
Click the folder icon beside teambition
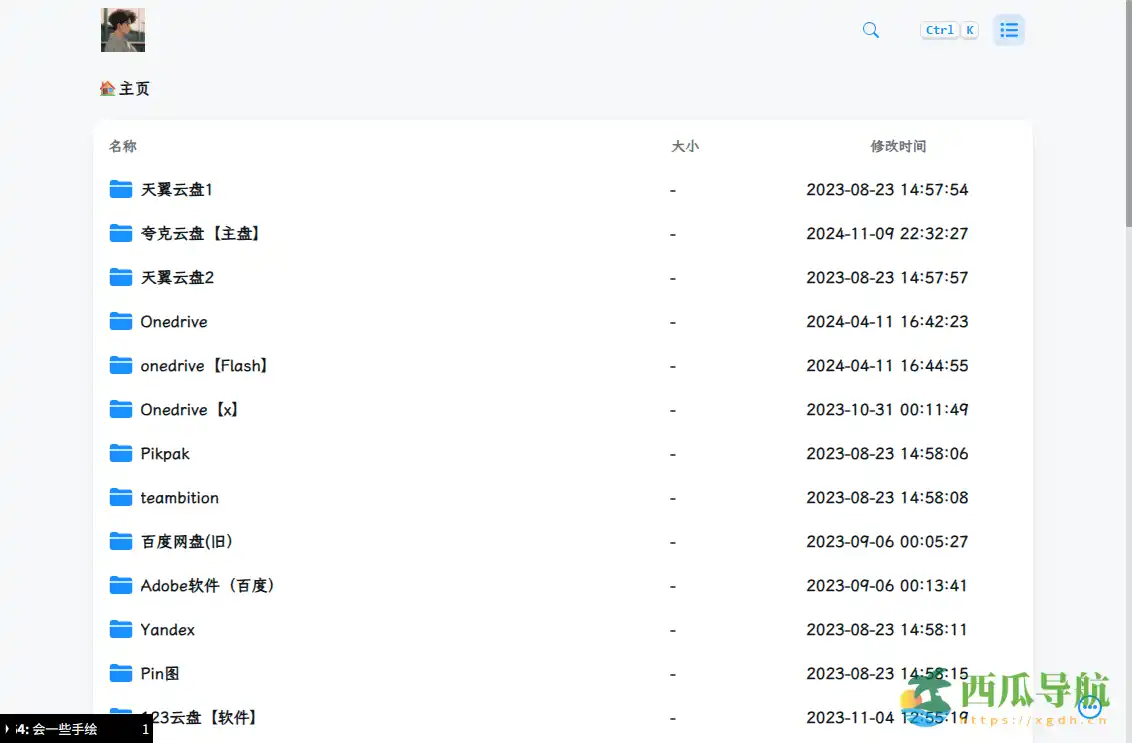119,497
